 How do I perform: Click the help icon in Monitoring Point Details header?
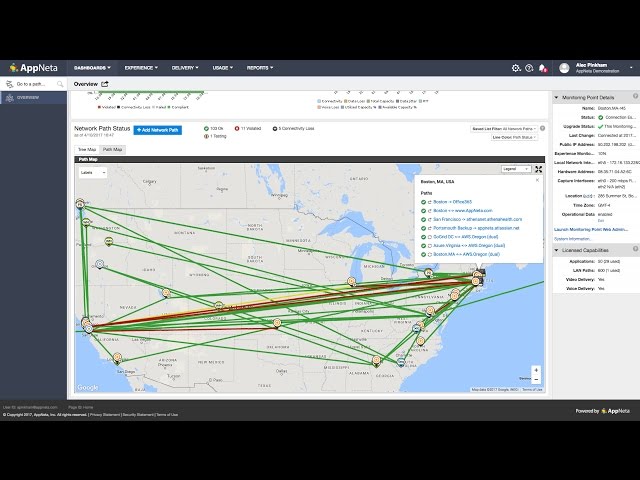click(636, 96)
